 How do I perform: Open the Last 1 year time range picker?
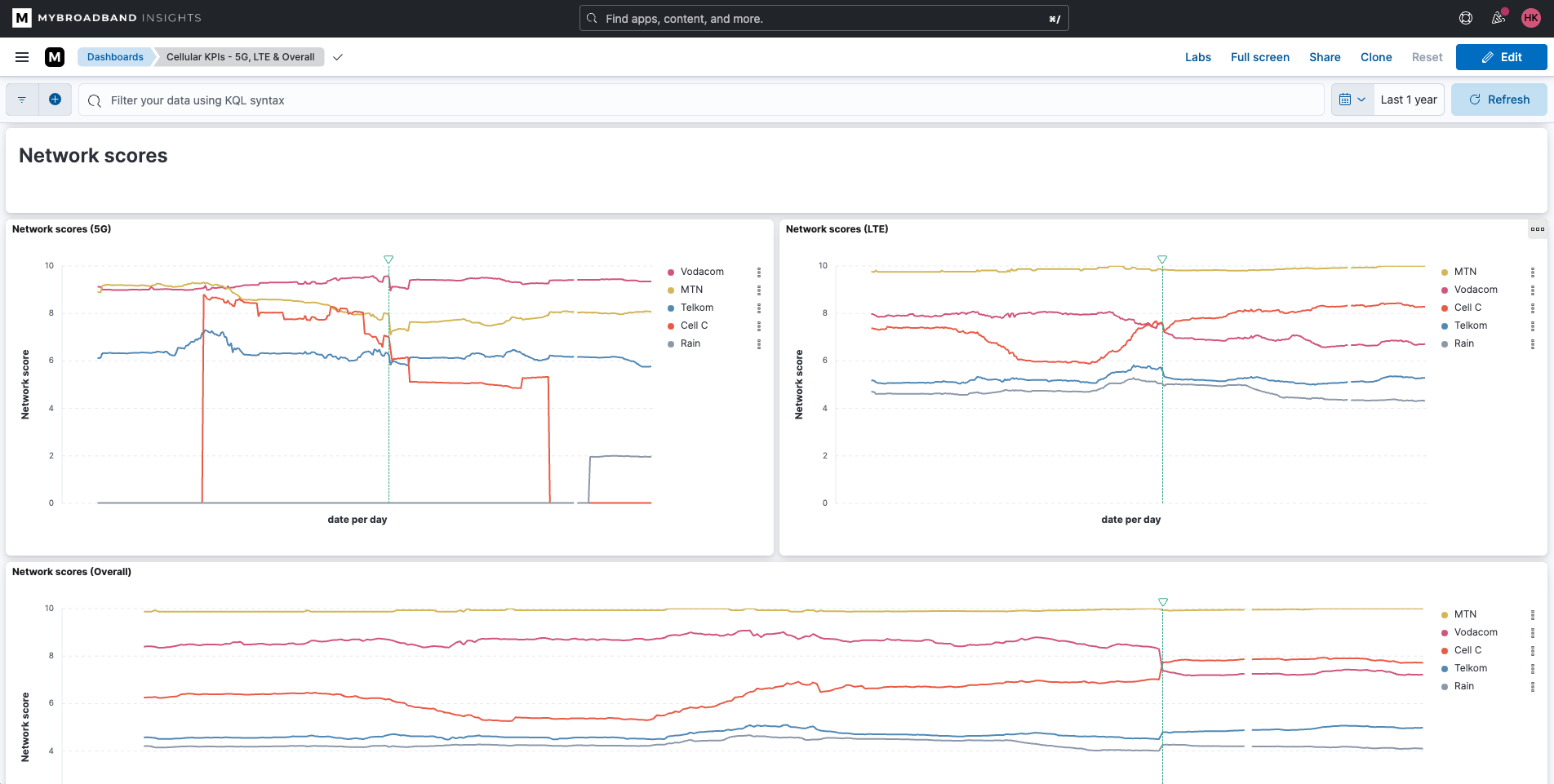[1409, 100]
